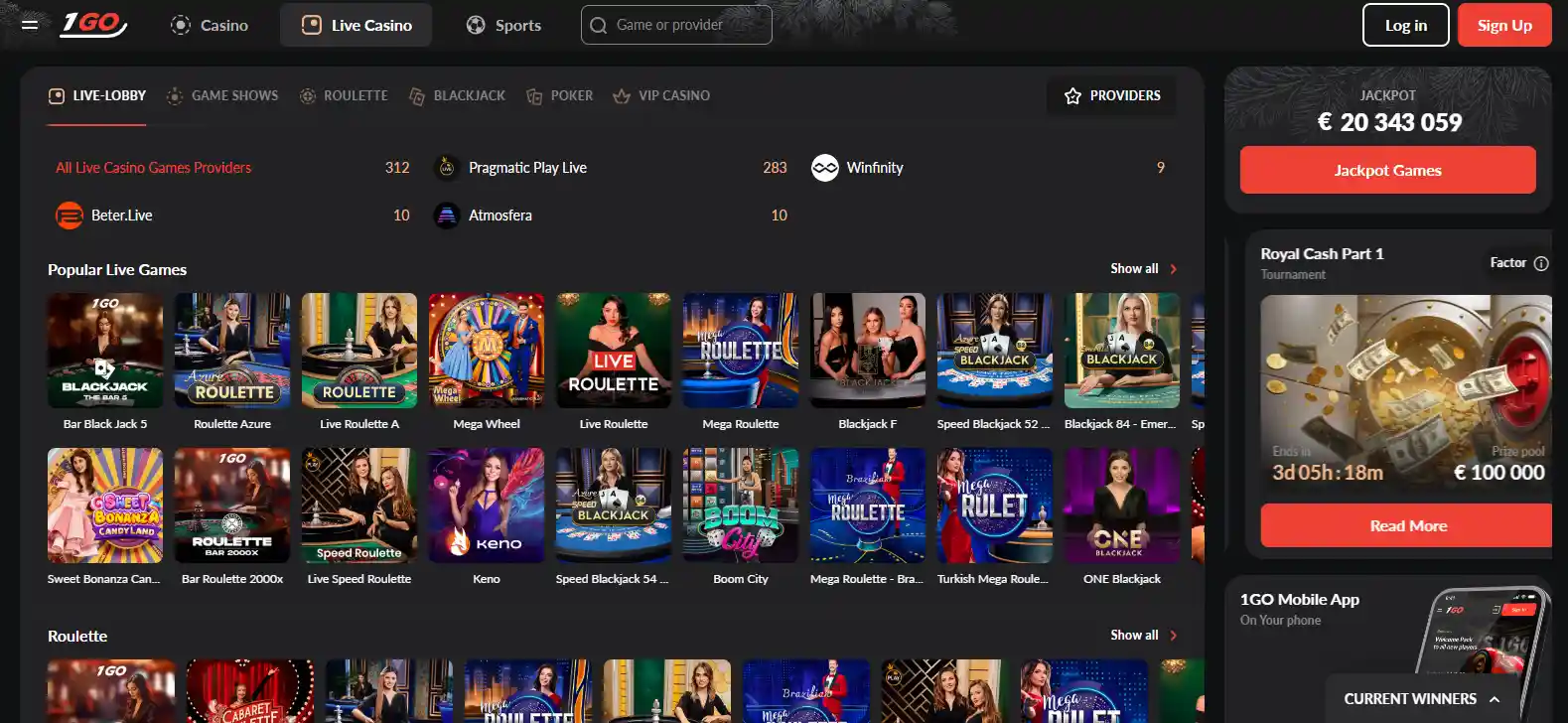Click the Casino chip icon
The height and width of the screenshot is (723, 1568).
tap(181, 25)
